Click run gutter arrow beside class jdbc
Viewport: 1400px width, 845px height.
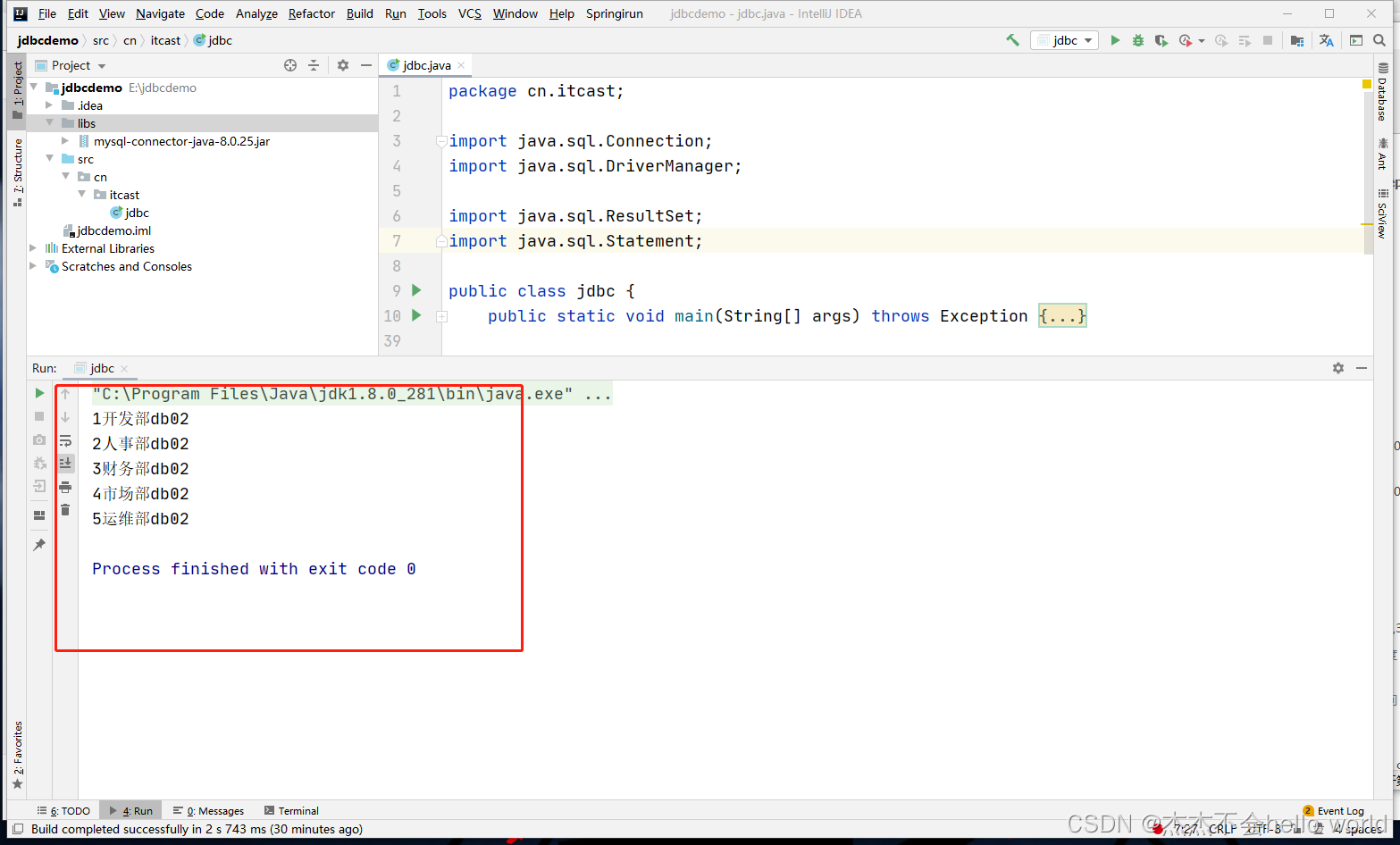pos(416,290)
